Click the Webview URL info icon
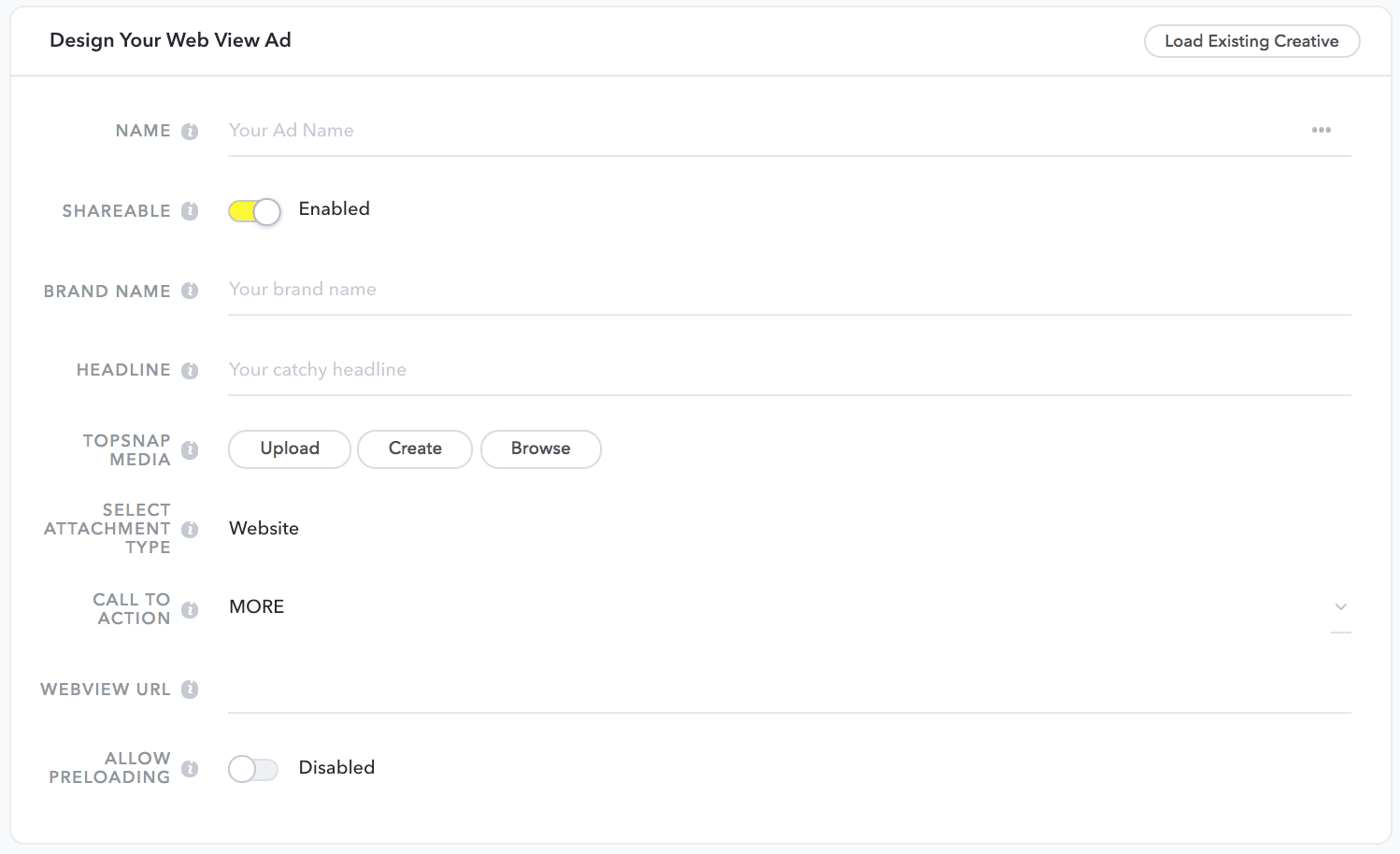This screenshot has width=1400, height=854. [x=190, y=690]
